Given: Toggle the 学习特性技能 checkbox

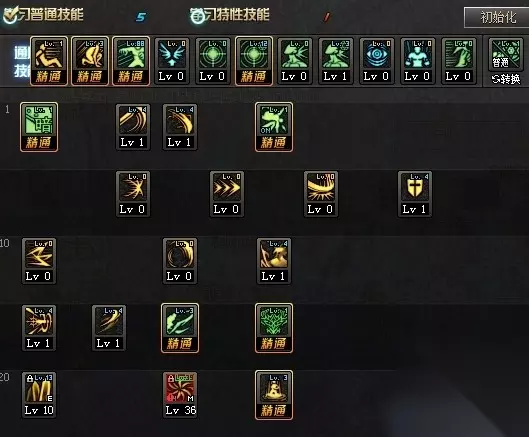Looking at the screenshot, I should point(197,16).
